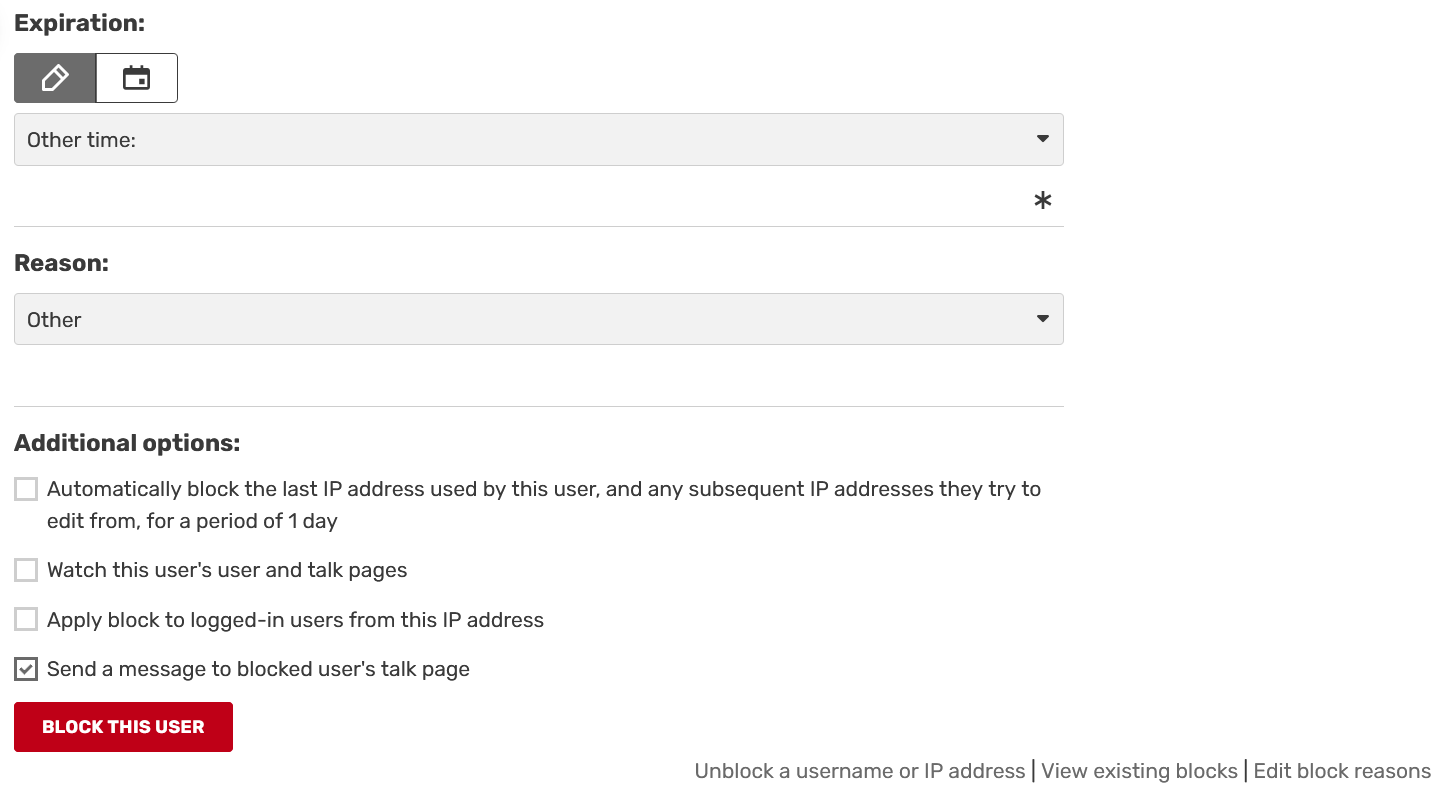1443x793 pixels.
Task: Click the Watch this user's pages label text
Action: (227, 570)
